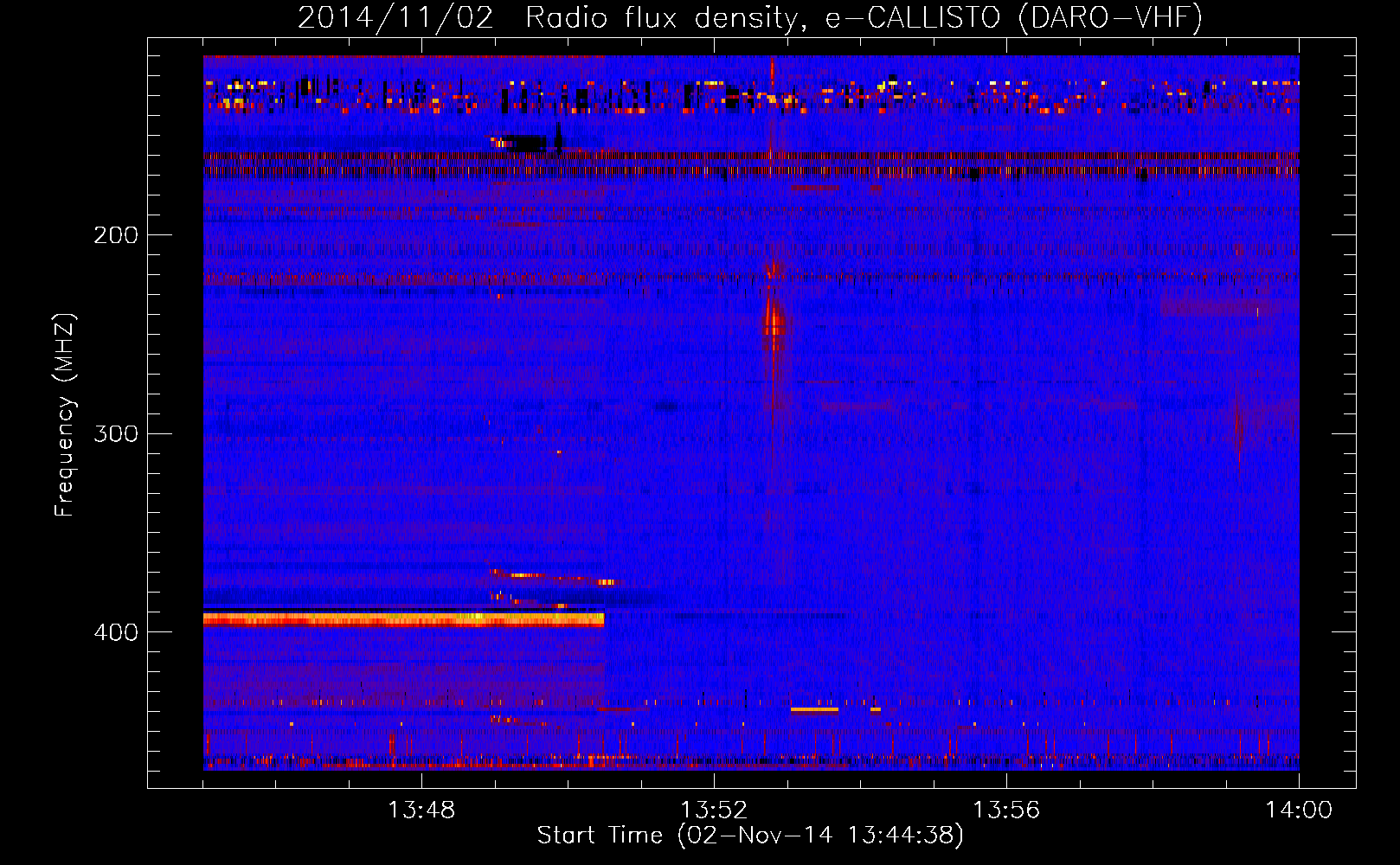1400x865 pixels.
Task: Click the 'Start Time (02-Nov-14 13:44:38)' label
Action: point(750,836)
